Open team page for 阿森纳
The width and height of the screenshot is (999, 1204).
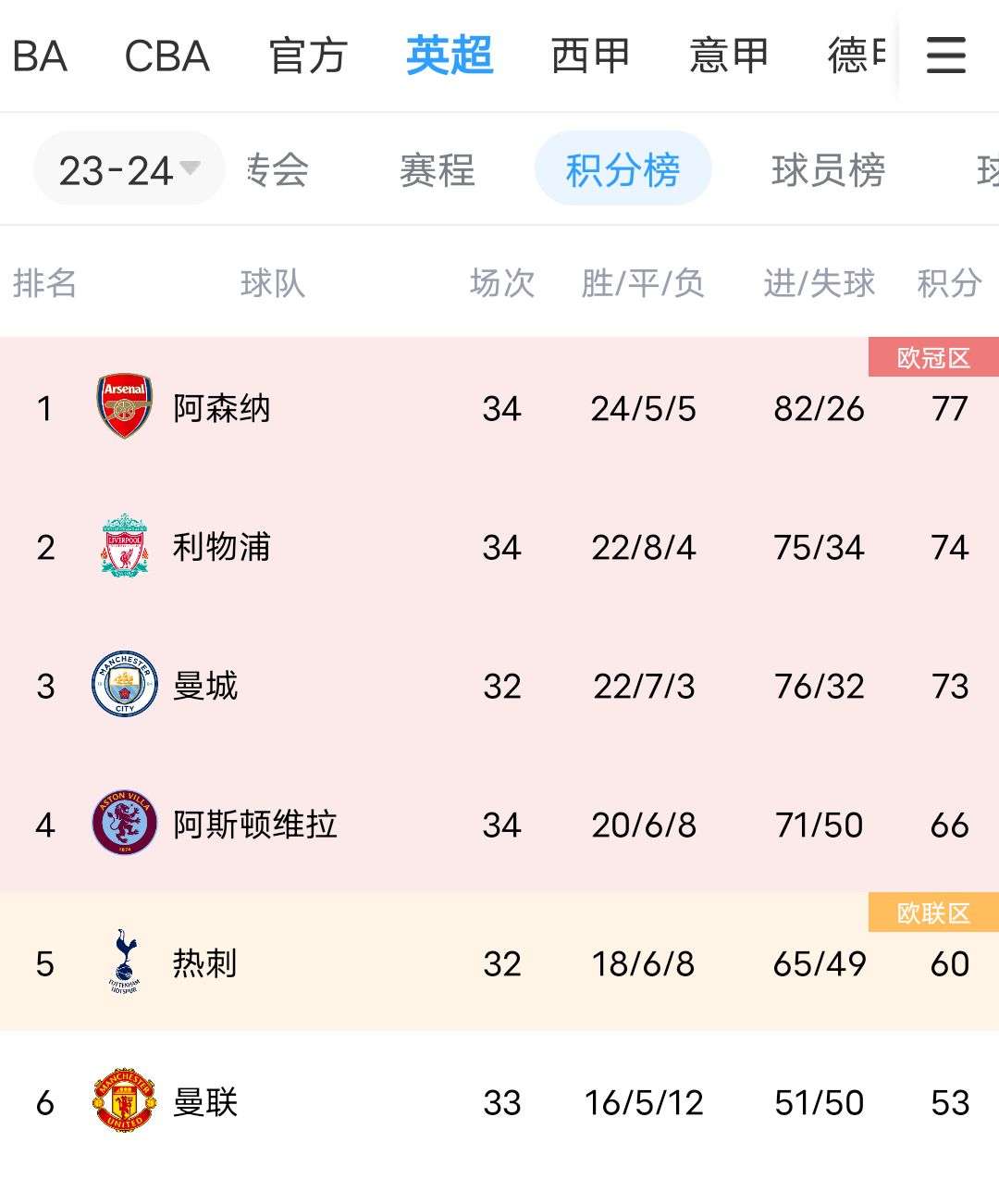[222, 408]
